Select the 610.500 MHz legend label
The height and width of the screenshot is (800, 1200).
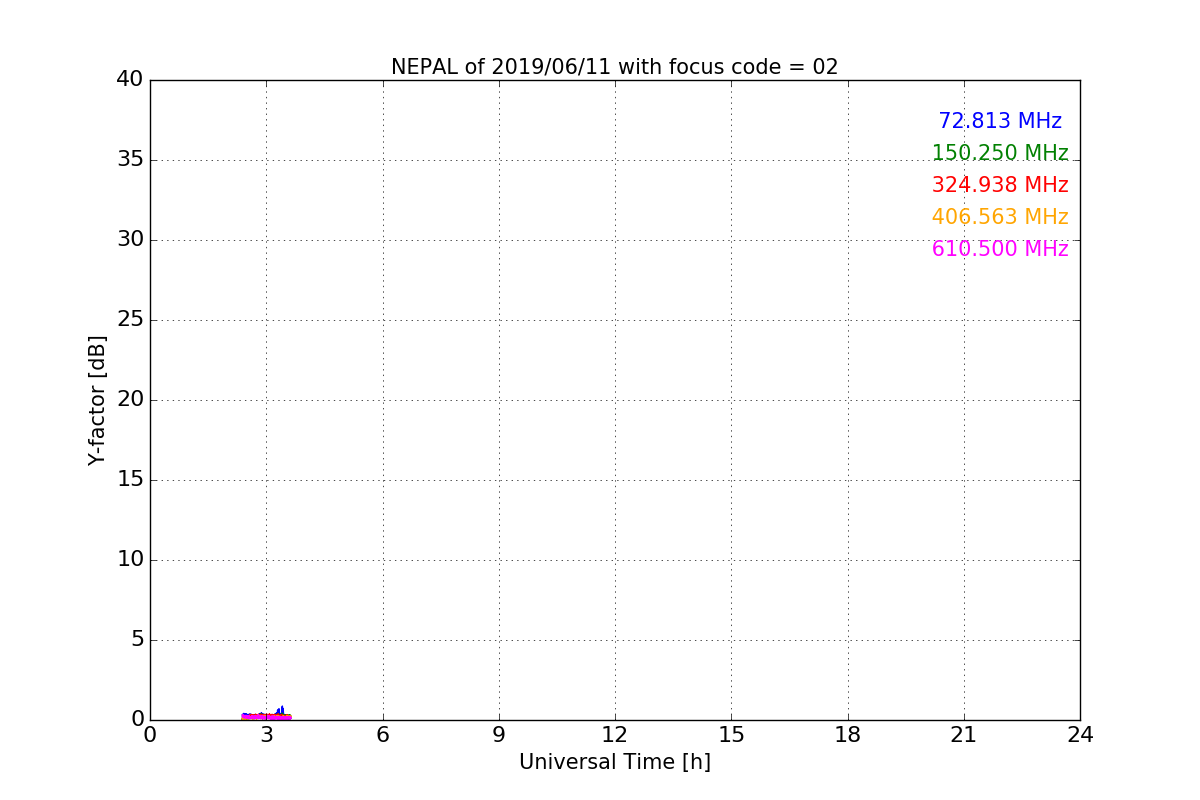coord(1000,249)
